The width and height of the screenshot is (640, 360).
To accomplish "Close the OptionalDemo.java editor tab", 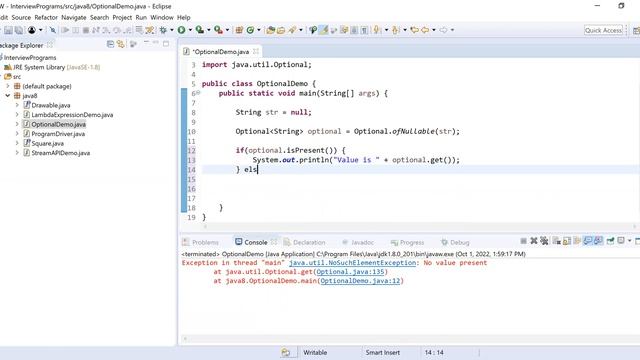I will point(256,51).
